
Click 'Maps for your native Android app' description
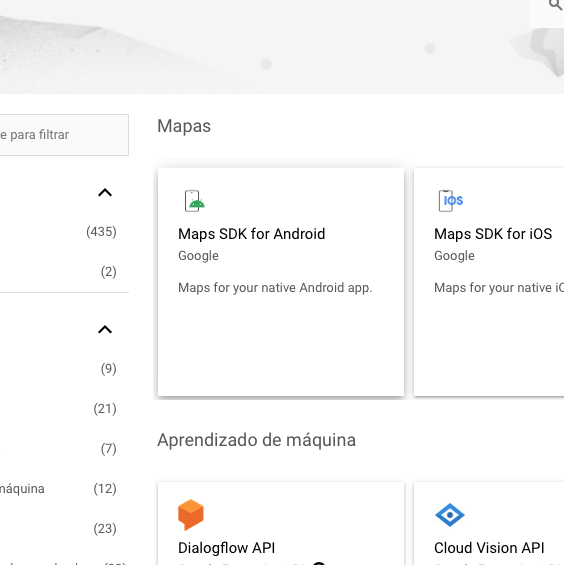[275, 288]
